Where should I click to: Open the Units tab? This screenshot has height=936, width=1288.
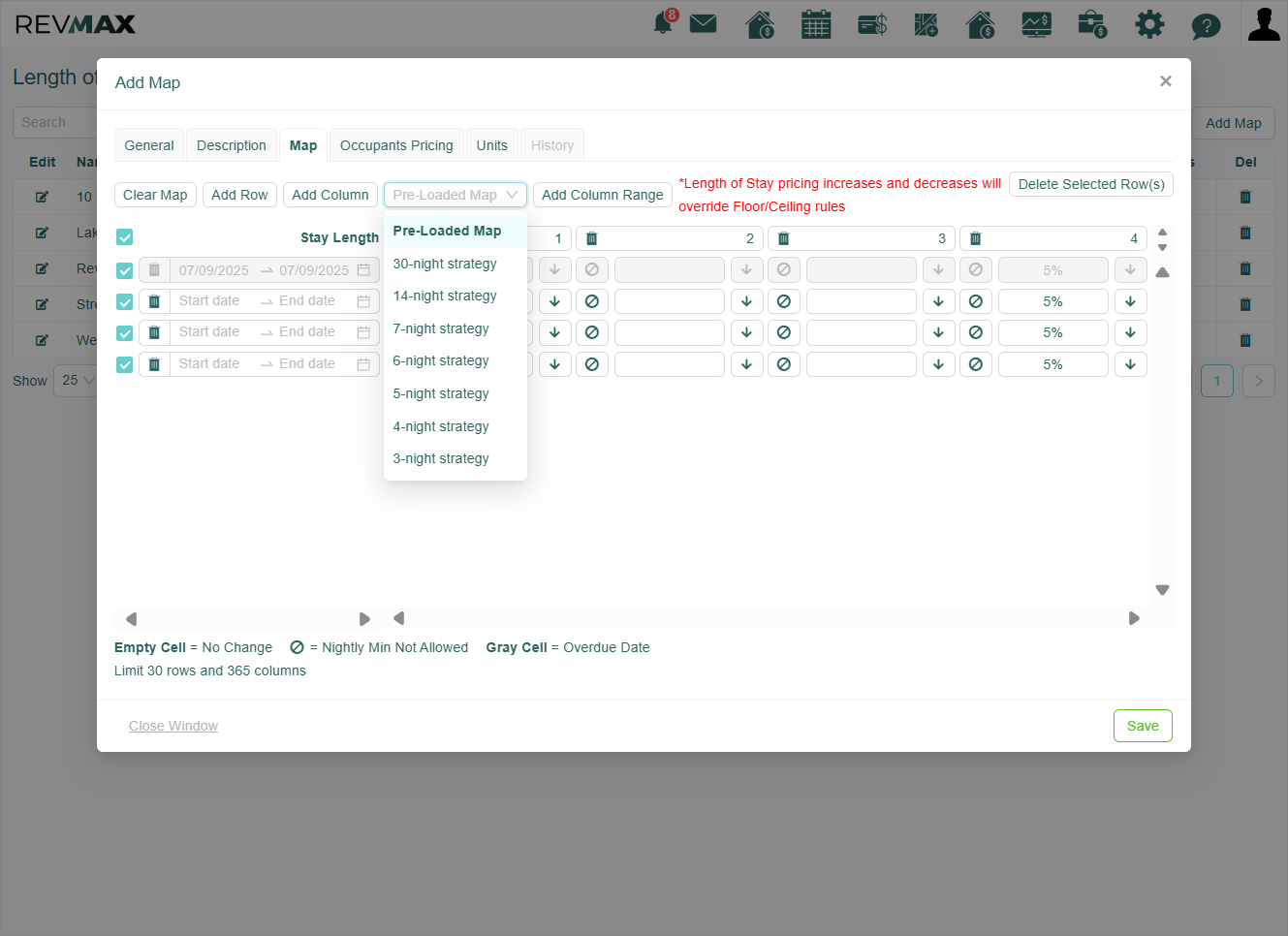pyautogui.click(x=492, y=145)
